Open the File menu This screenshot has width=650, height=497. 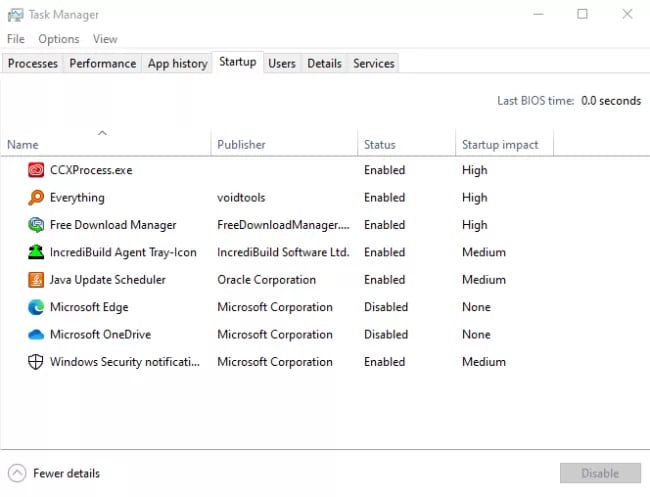pos(16,39)
